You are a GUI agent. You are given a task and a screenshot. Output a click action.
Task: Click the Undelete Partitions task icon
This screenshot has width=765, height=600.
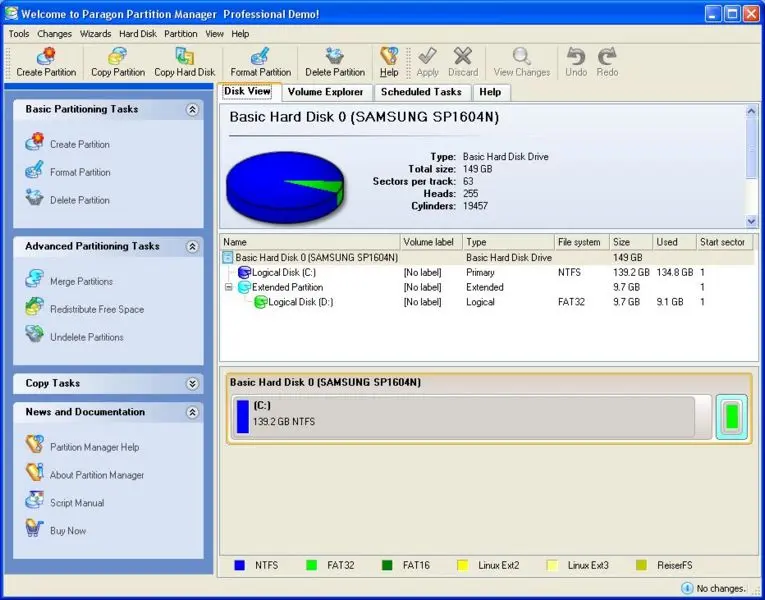click(35, 335)
